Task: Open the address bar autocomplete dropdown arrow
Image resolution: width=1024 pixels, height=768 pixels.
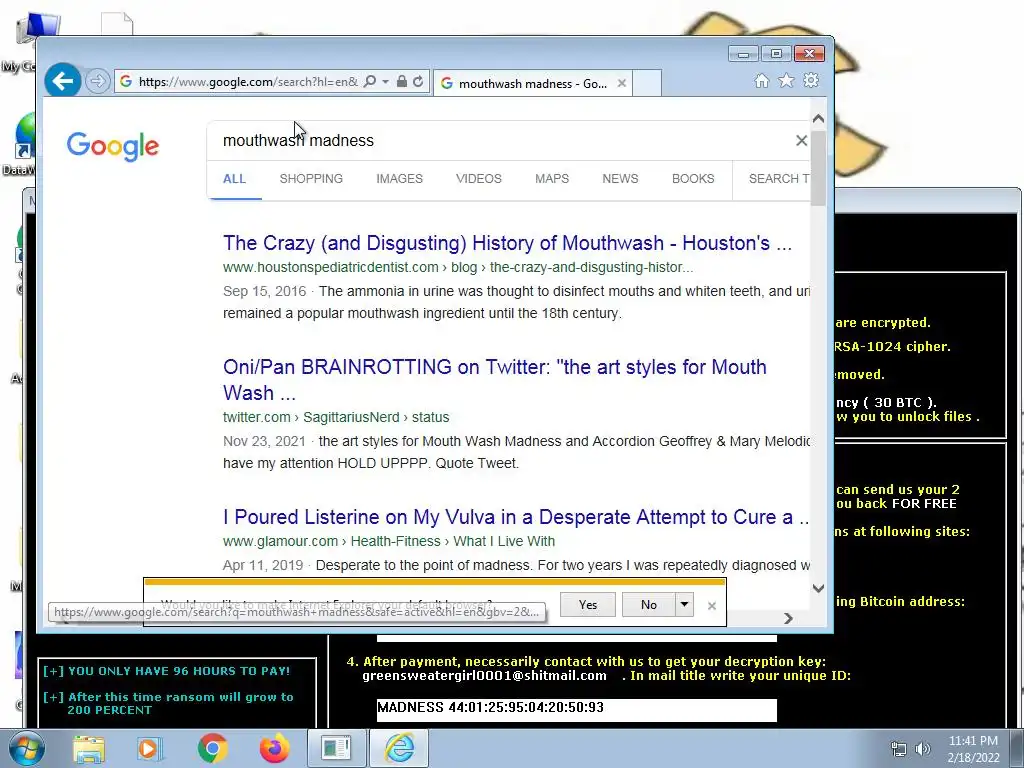Action: pyautogui.click(x=385, y=82)
